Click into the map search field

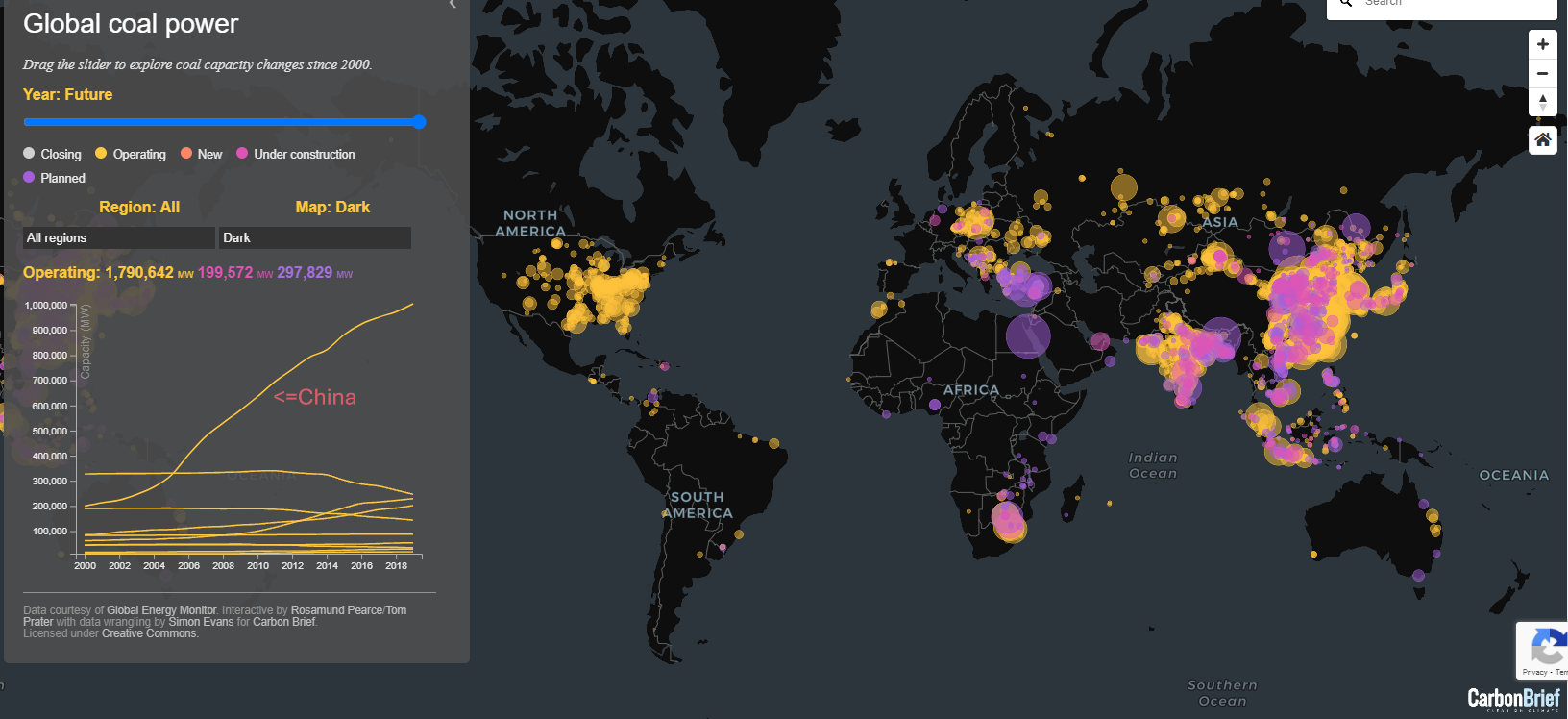pyautogui.click(x=1451, y=4)
